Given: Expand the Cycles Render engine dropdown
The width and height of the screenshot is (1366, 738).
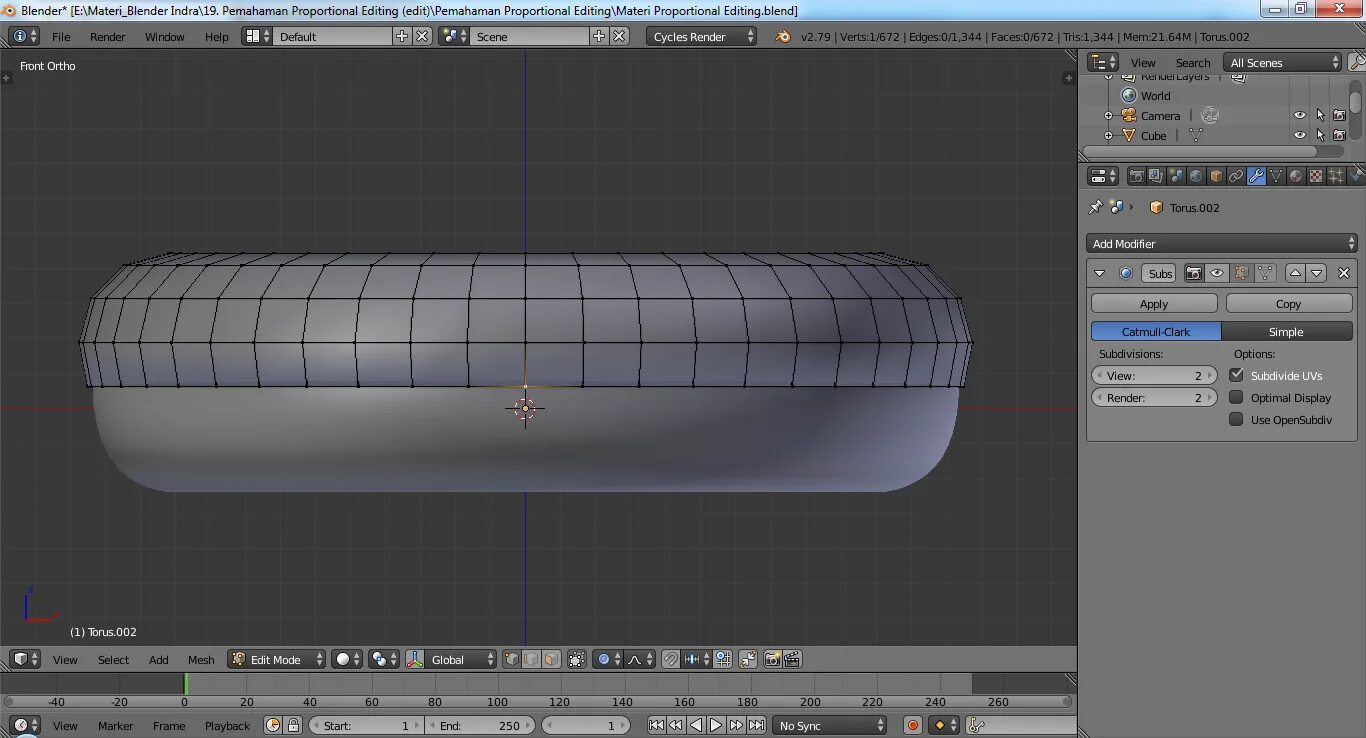Looking at the screenshot, I should [x=703, y=36].
